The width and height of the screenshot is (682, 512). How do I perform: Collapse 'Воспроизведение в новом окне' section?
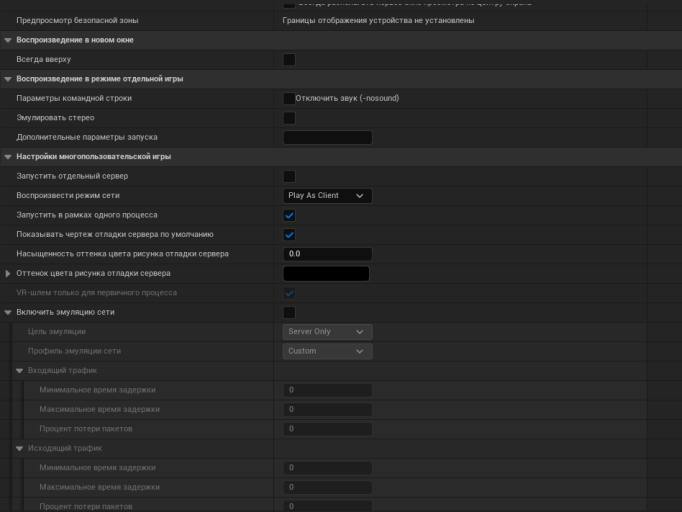tap(8, 40)
